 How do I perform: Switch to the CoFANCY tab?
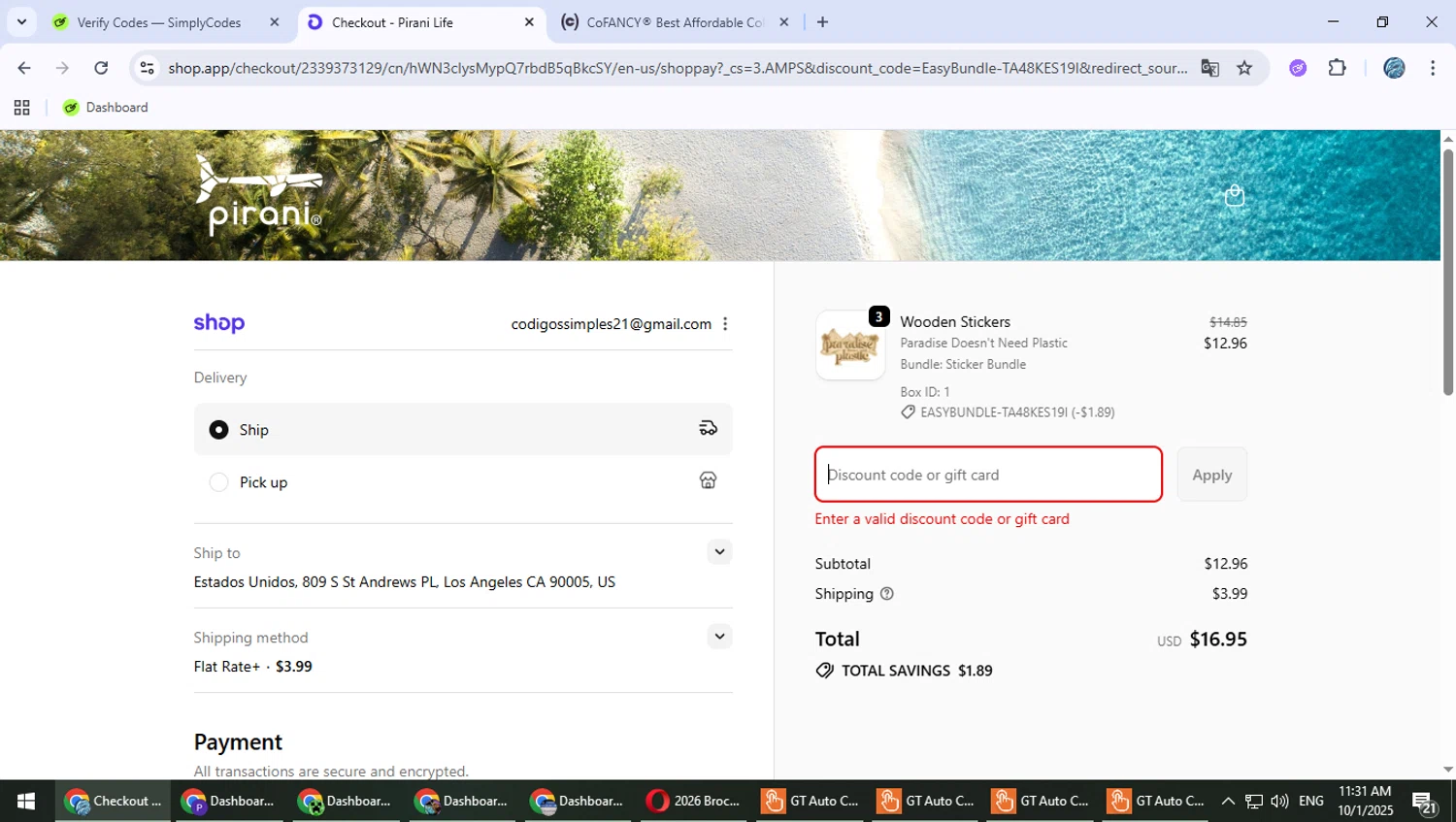[x=675, y=22]
